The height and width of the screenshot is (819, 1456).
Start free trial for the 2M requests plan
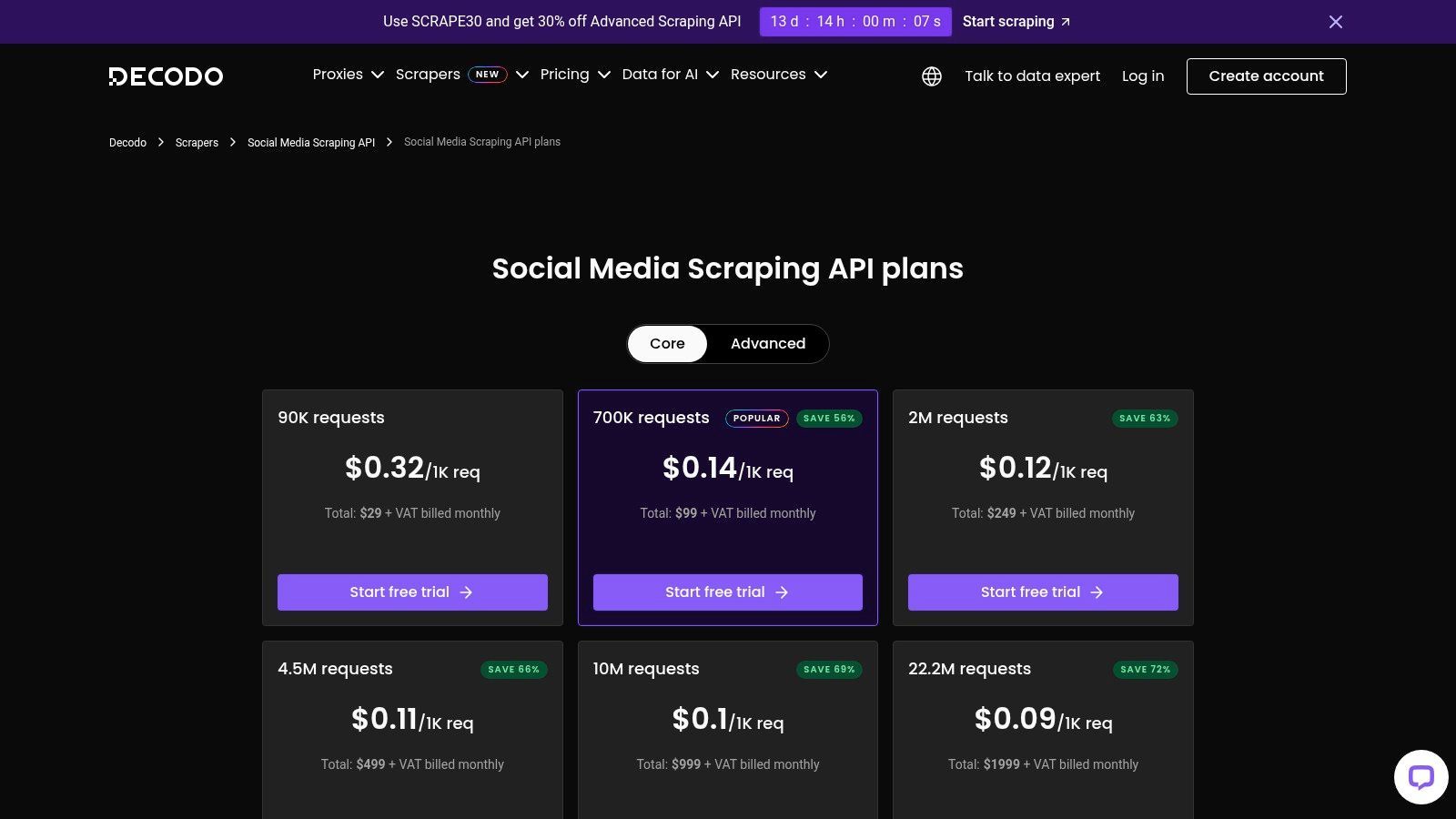pyautogui.click(x=1043, y=592)
